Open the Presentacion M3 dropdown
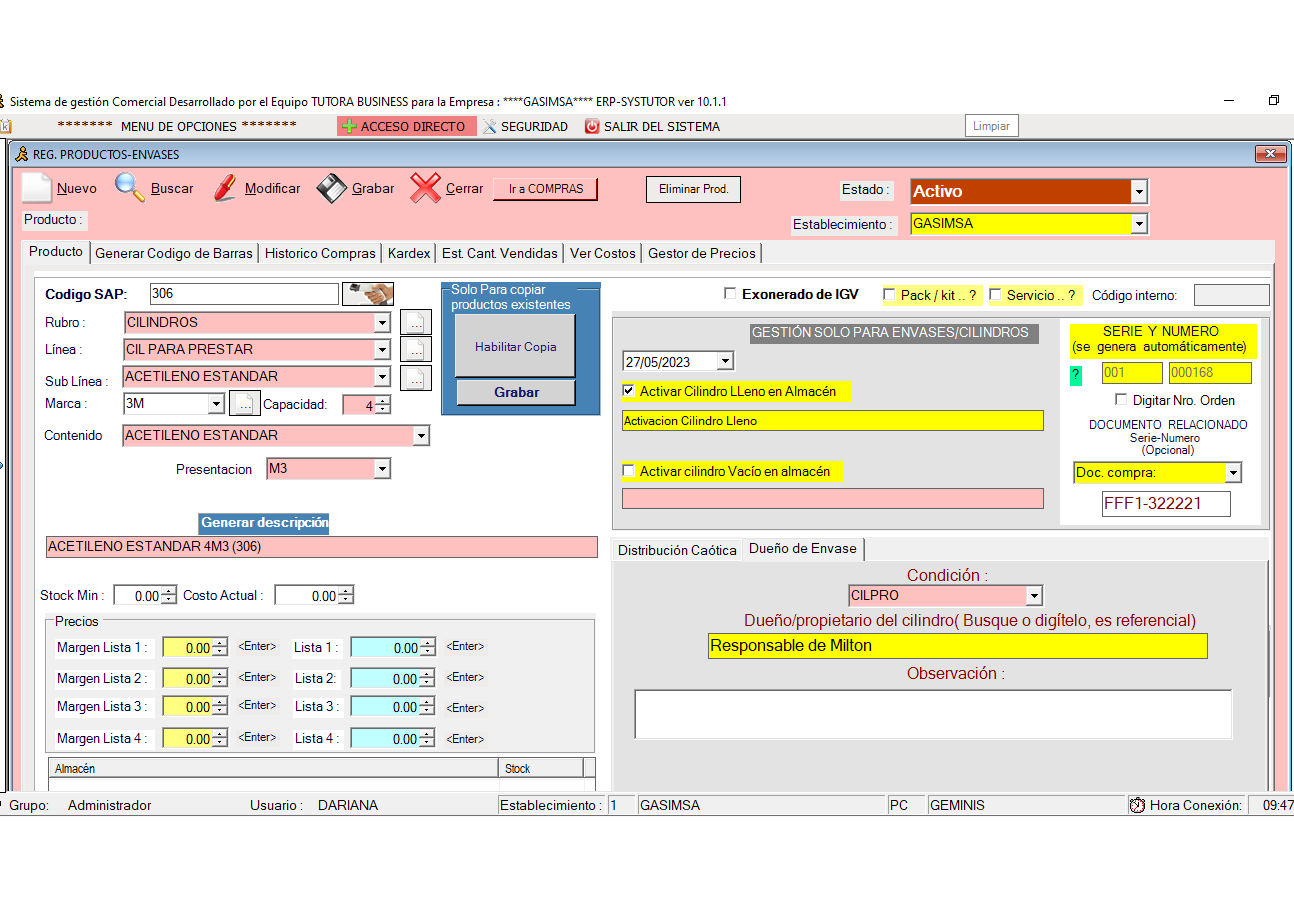 (x=382, y=468)
